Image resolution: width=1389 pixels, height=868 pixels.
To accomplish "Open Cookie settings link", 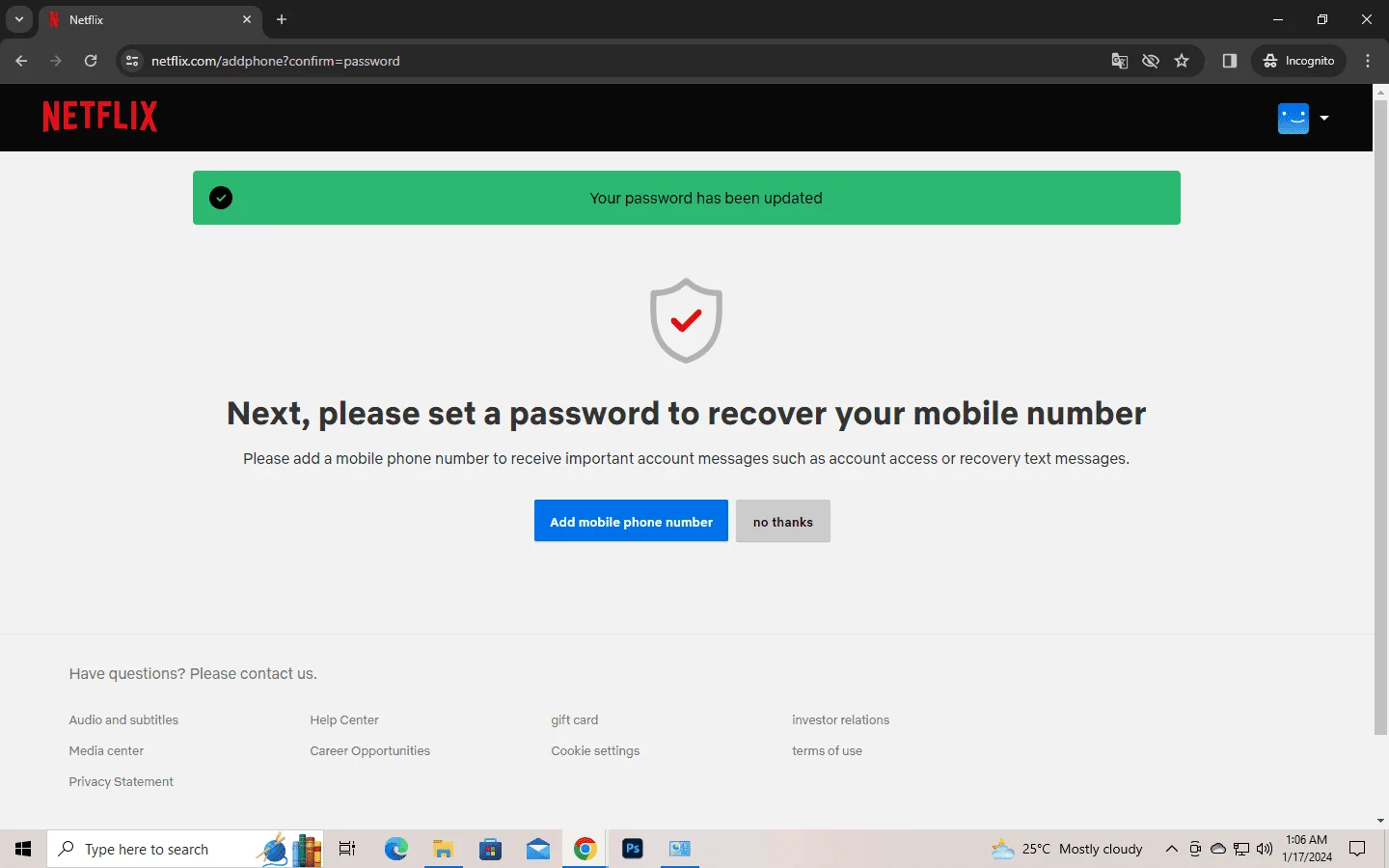I will point(595,750).
